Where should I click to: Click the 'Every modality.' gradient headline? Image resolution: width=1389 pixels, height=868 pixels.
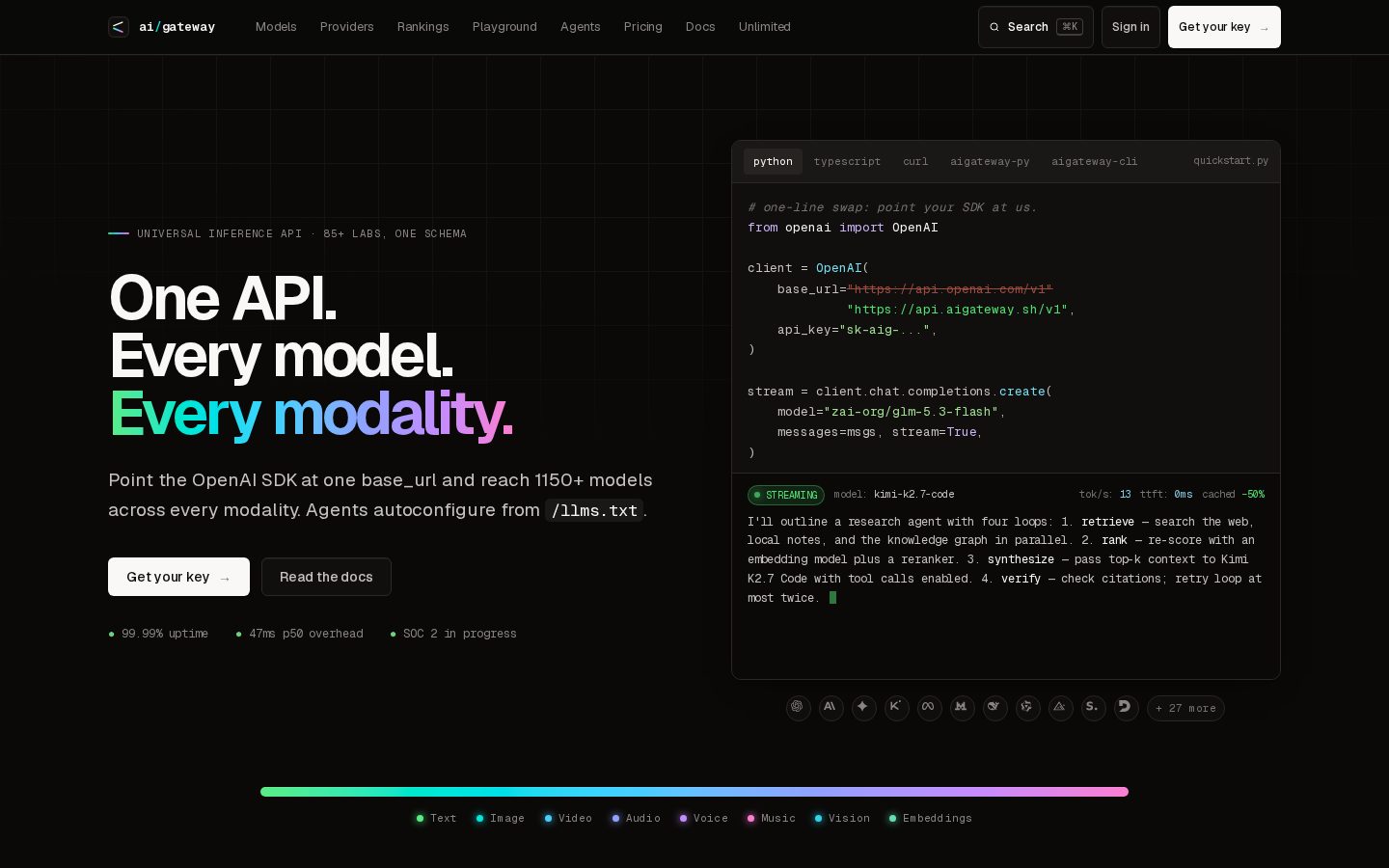click(311, 414)
